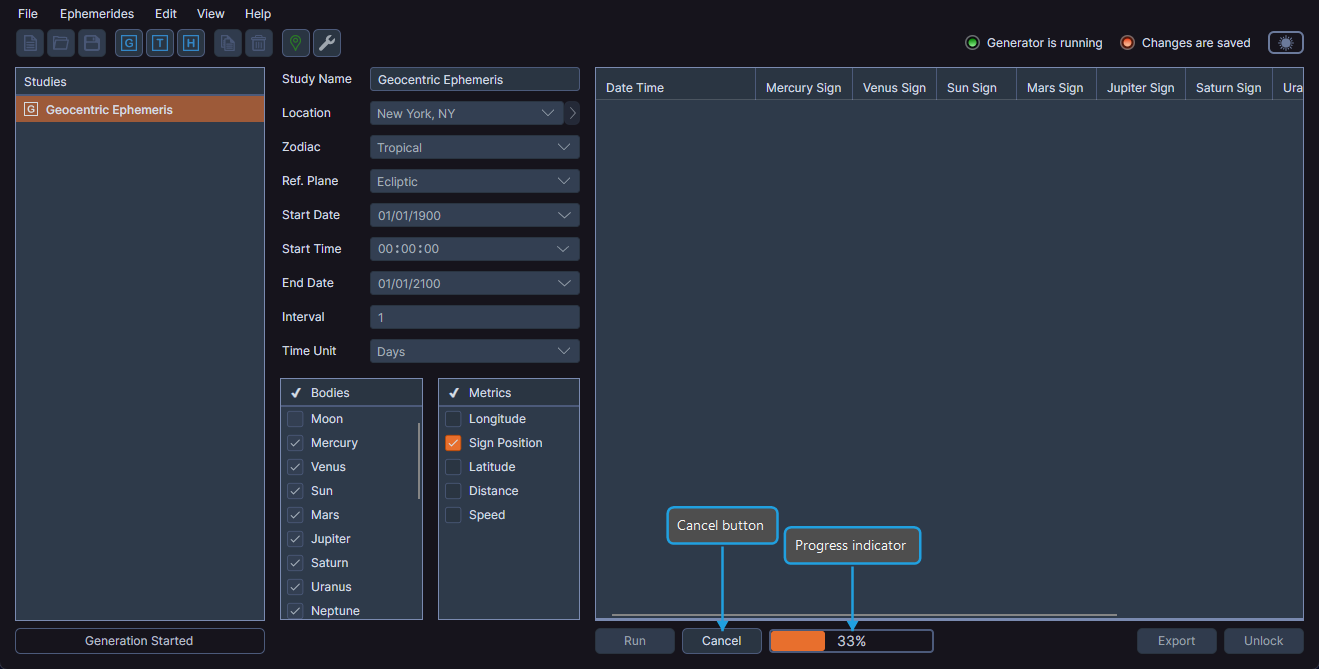Toggle the brightness theme switcher
Screen dimensions: 1319x669
coord(1285,43)
